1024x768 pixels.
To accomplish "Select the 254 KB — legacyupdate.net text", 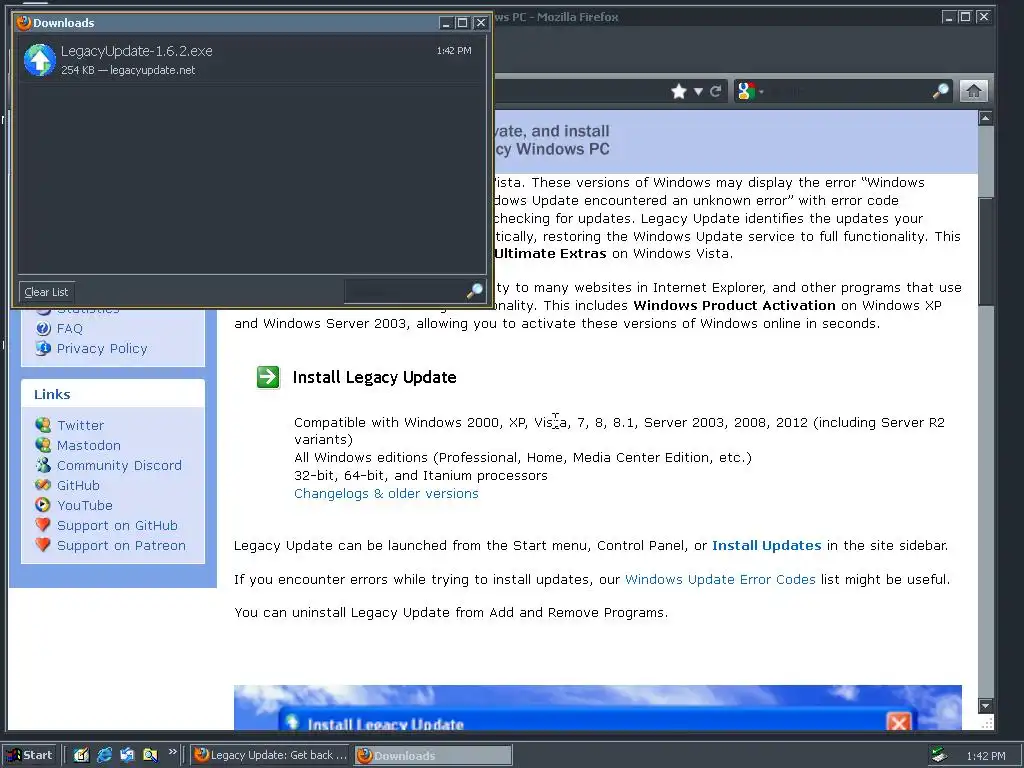I will [x=128, y=70].
